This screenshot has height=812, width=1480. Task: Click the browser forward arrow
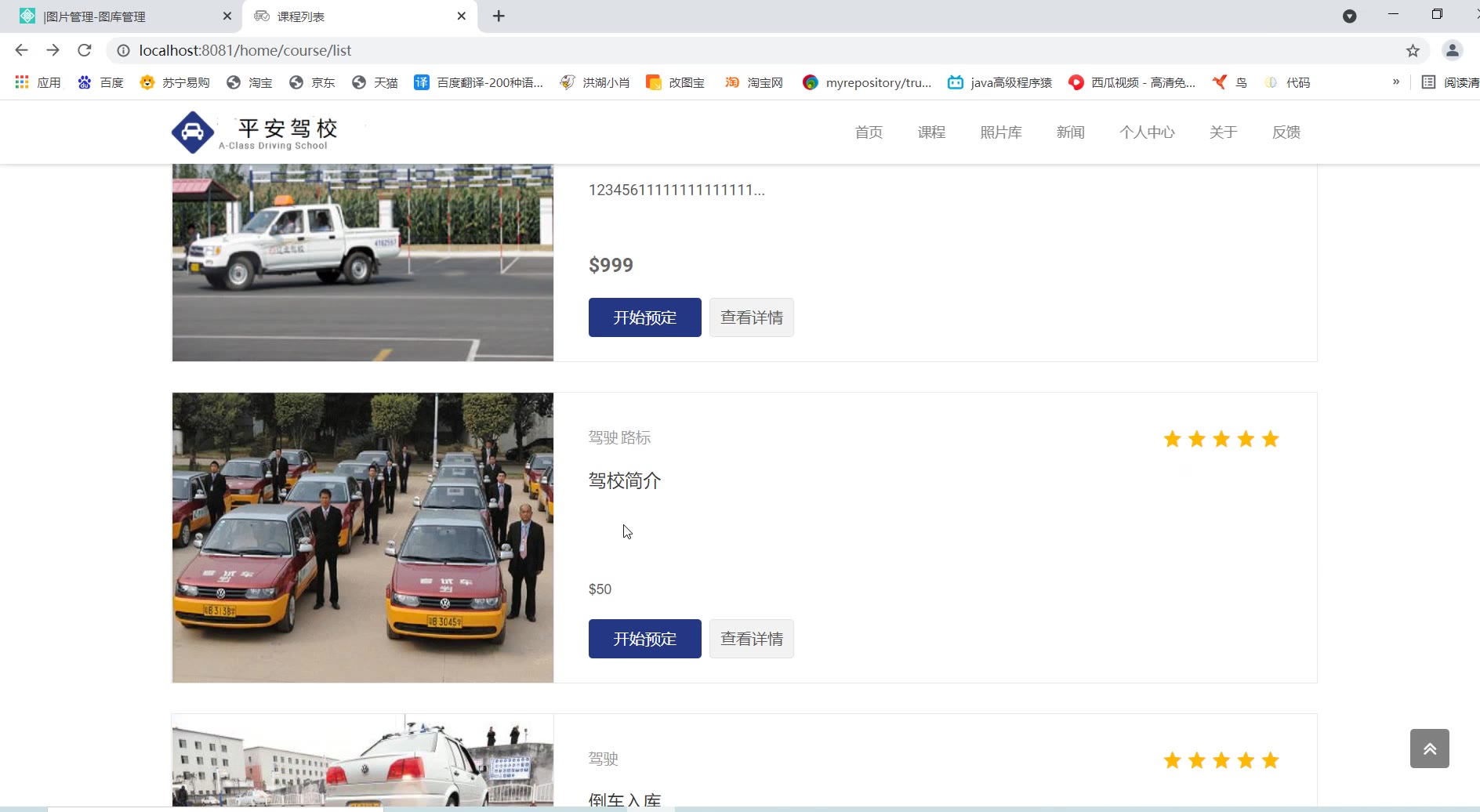pyautogui.click(x=53, y=50)
